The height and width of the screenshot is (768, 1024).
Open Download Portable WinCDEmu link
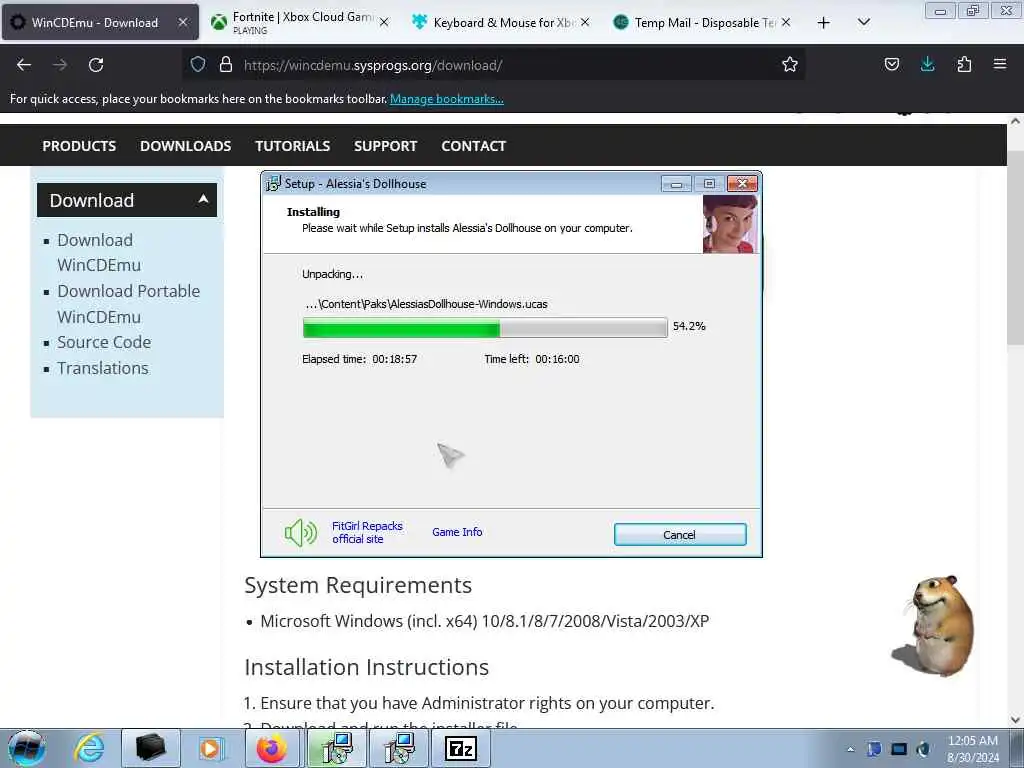(x=129, y=304)
